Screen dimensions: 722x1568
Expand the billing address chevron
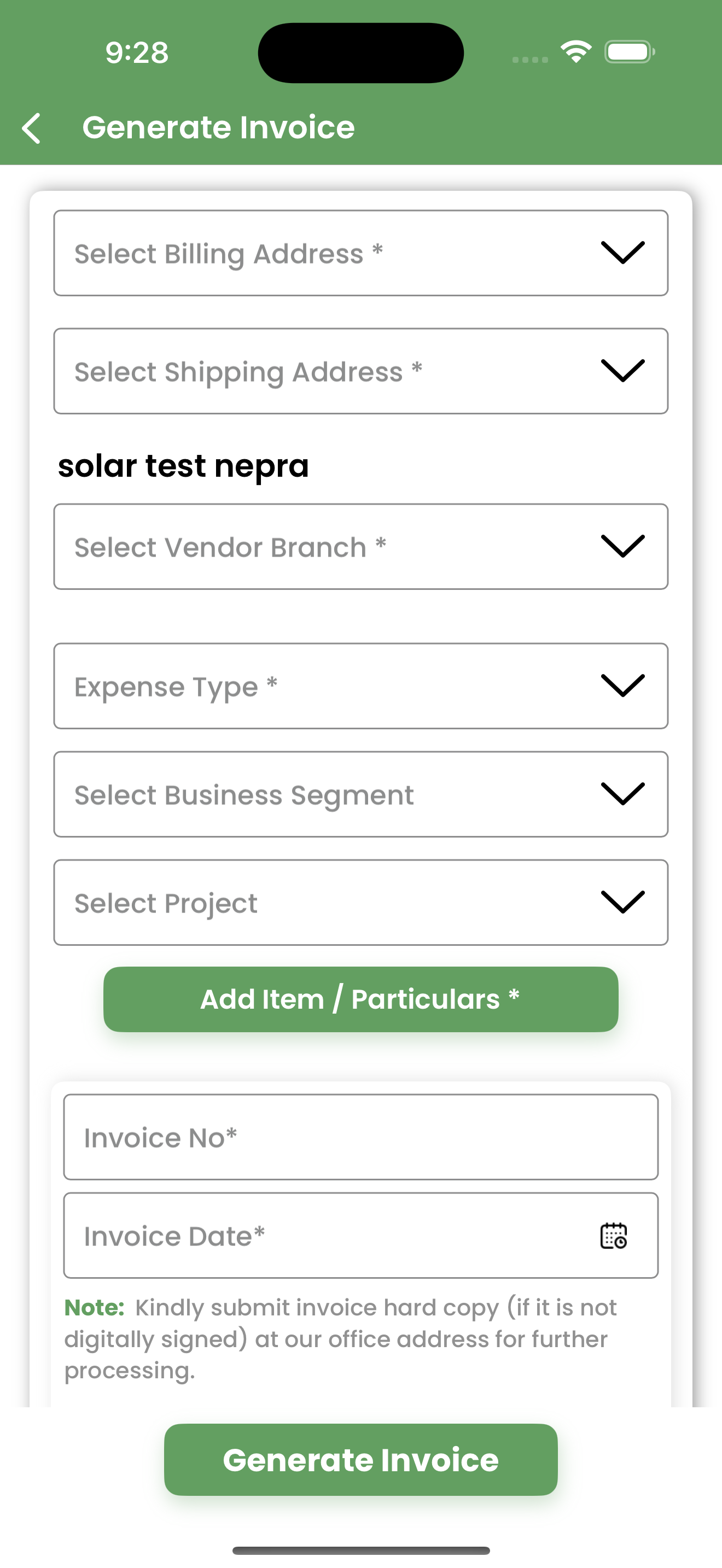(x=622, y=253)
